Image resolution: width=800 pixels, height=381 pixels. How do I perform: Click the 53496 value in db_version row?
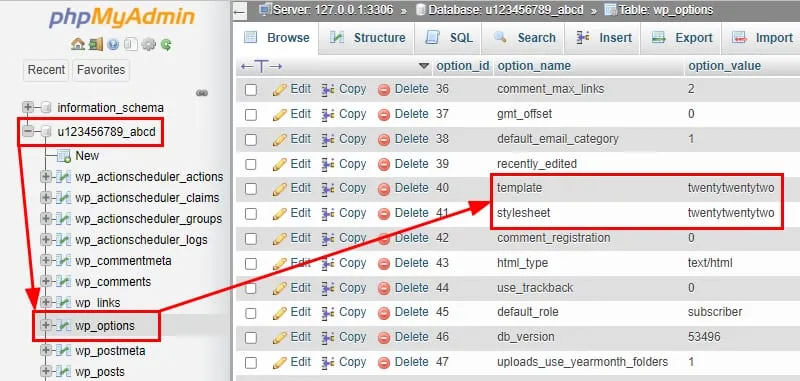click(x=704, y=337)
